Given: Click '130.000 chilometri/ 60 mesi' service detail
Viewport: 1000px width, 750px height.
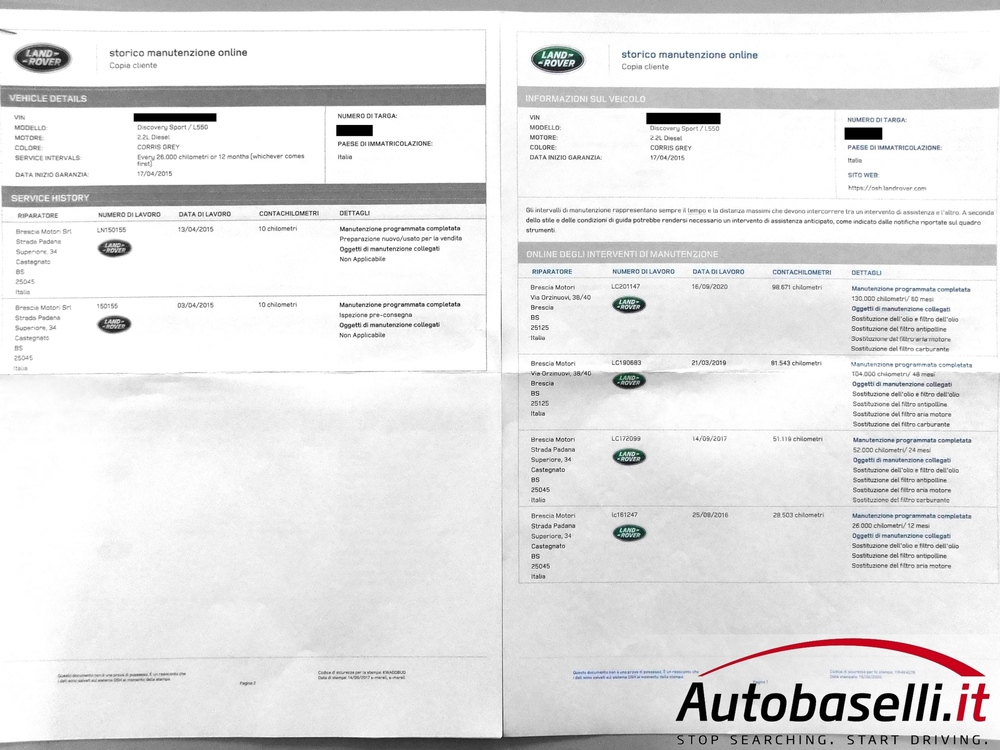Looking at the screenshot, I should point(892,298).
